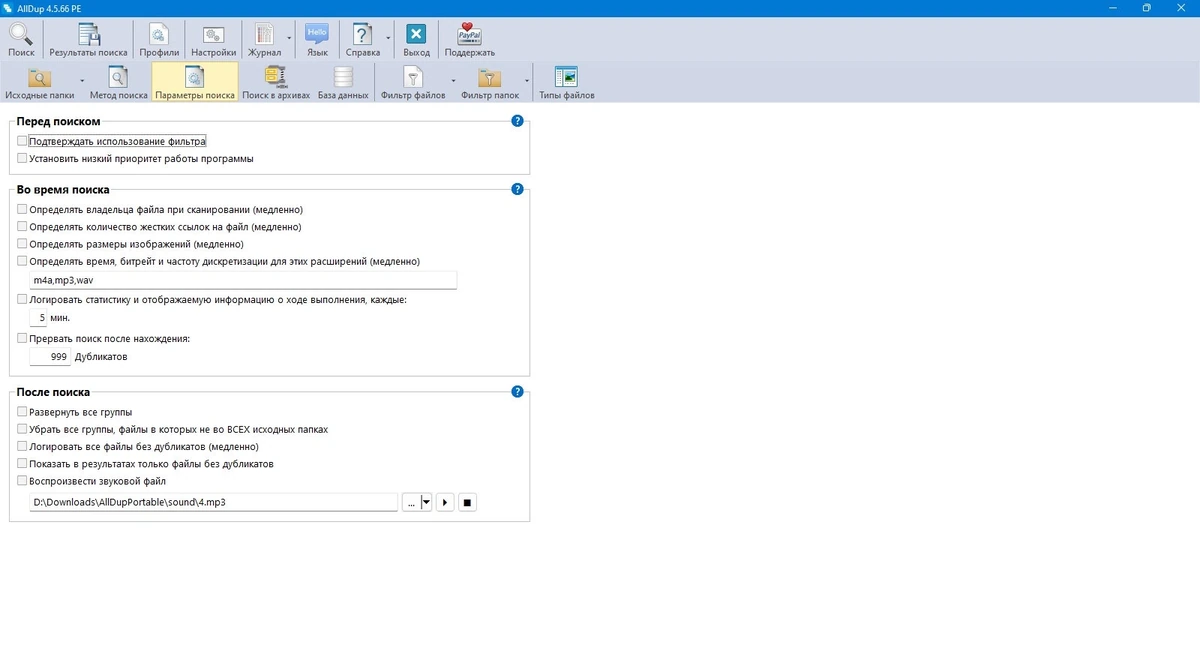1200x645 pixels.
Task: Open dropdown arrow next to sound file browse button
Action: click(x=426, y=502)
